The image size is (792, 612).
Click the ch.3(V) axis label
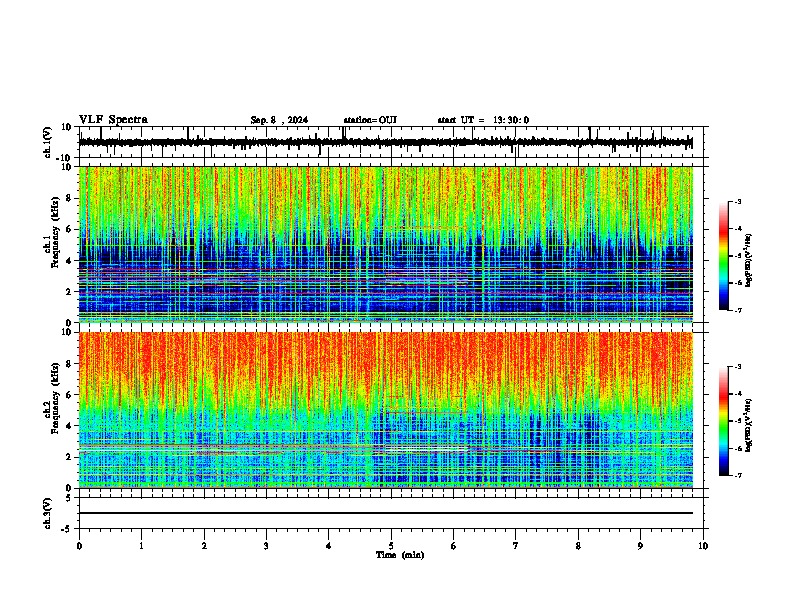point(48,513)
